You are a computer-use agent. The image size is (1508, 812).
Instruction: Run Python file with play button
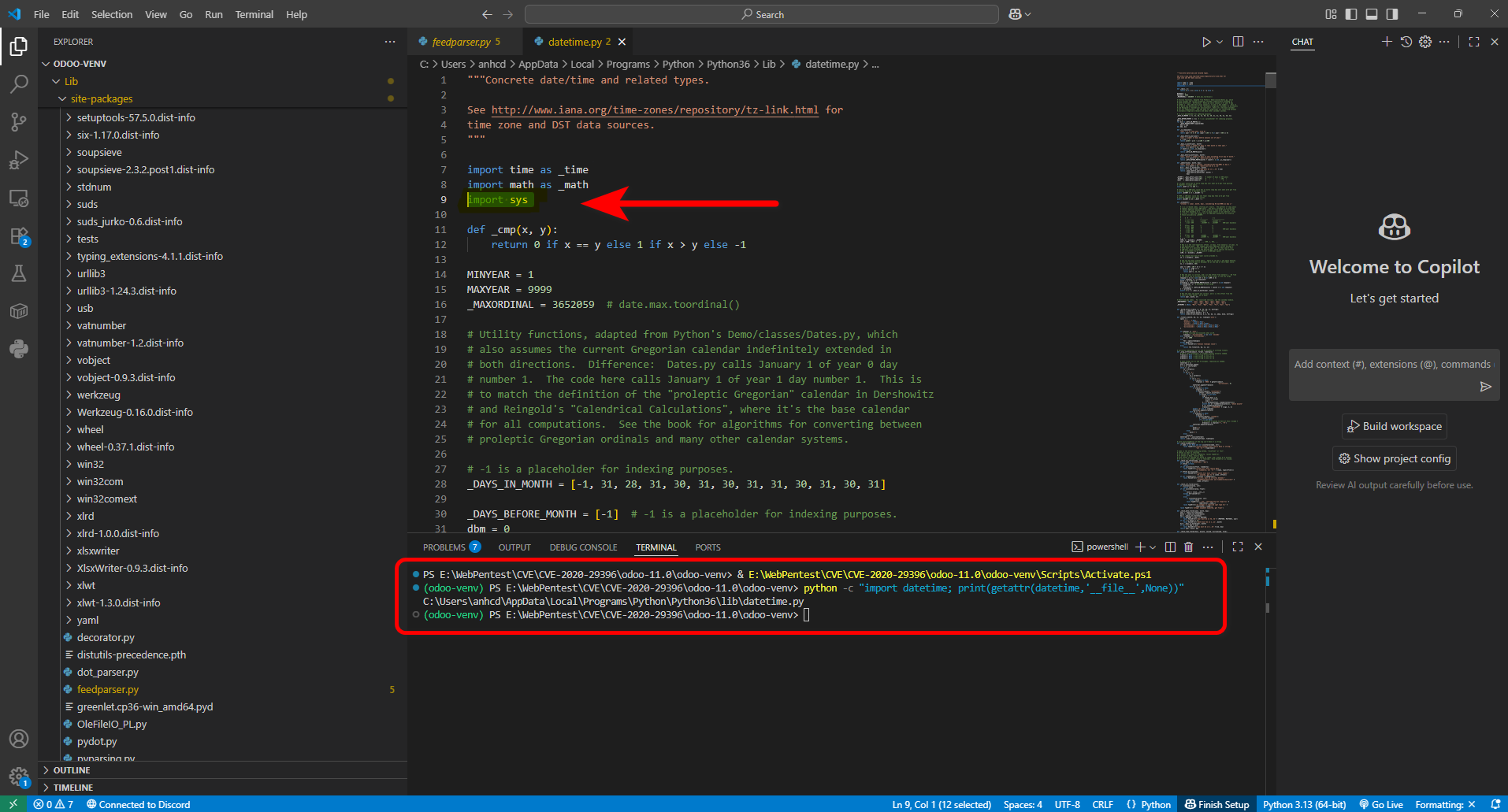(1205, 42)
